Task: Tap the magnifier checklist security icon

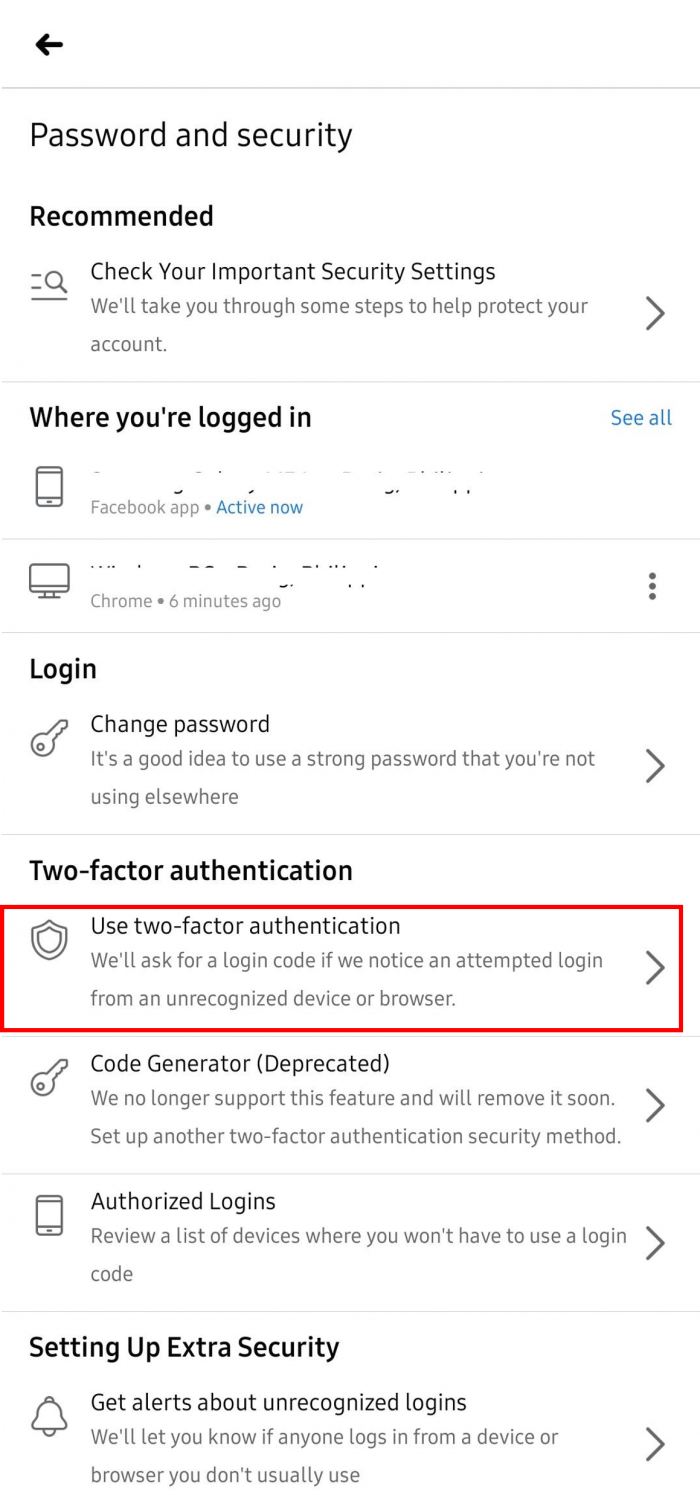Action: [49, 284]
